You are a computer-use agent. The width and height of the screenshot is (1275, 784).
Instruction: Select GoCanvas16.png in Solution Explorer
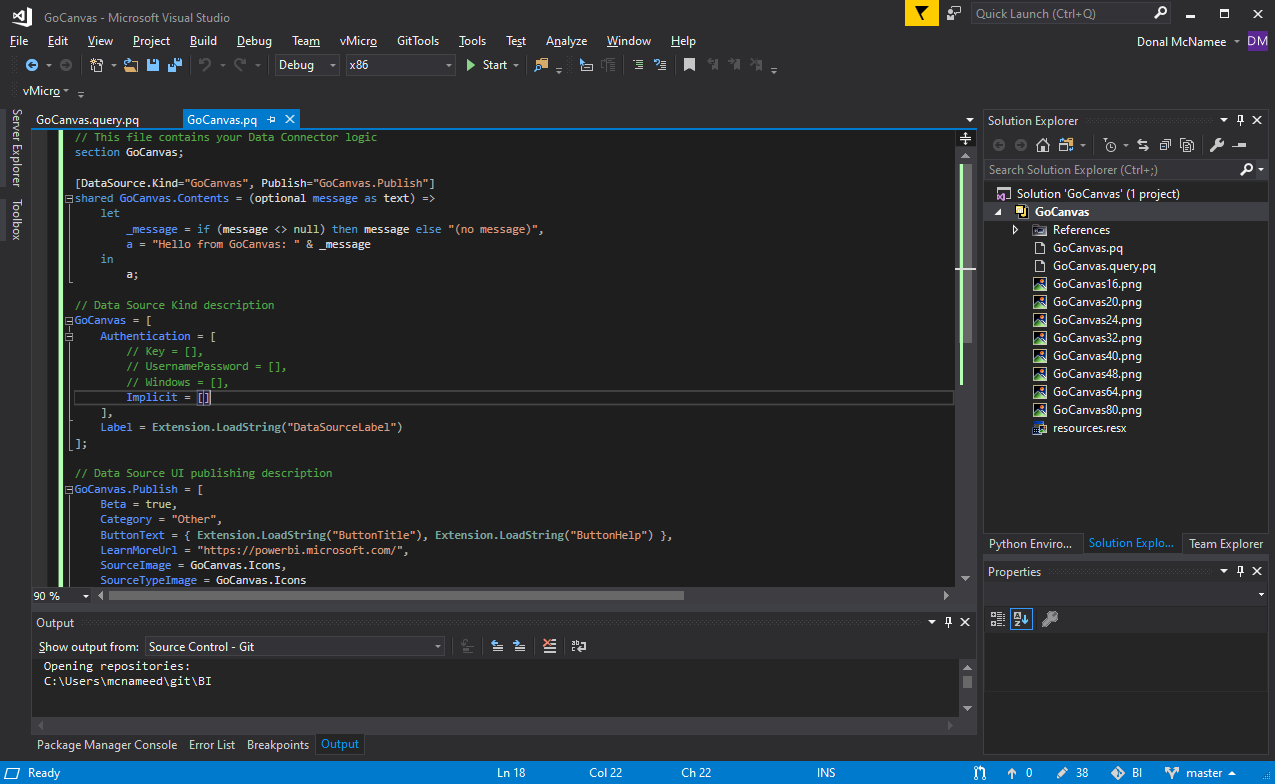(1097, 284)
